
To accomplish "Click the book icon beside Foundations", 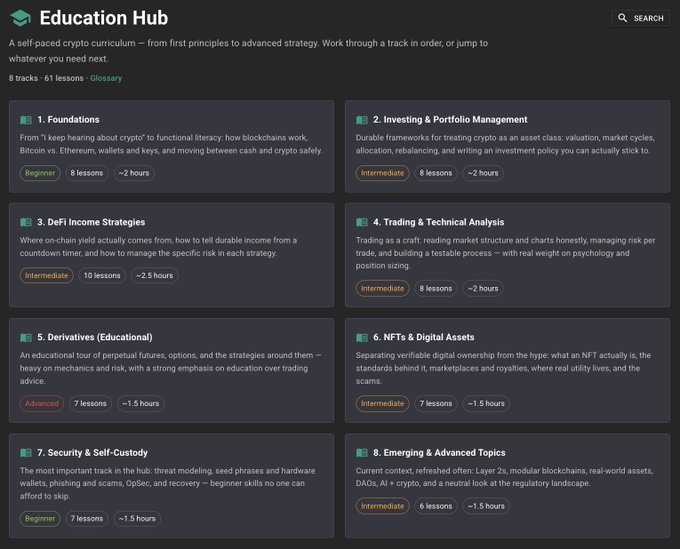I will click(26, 120).
